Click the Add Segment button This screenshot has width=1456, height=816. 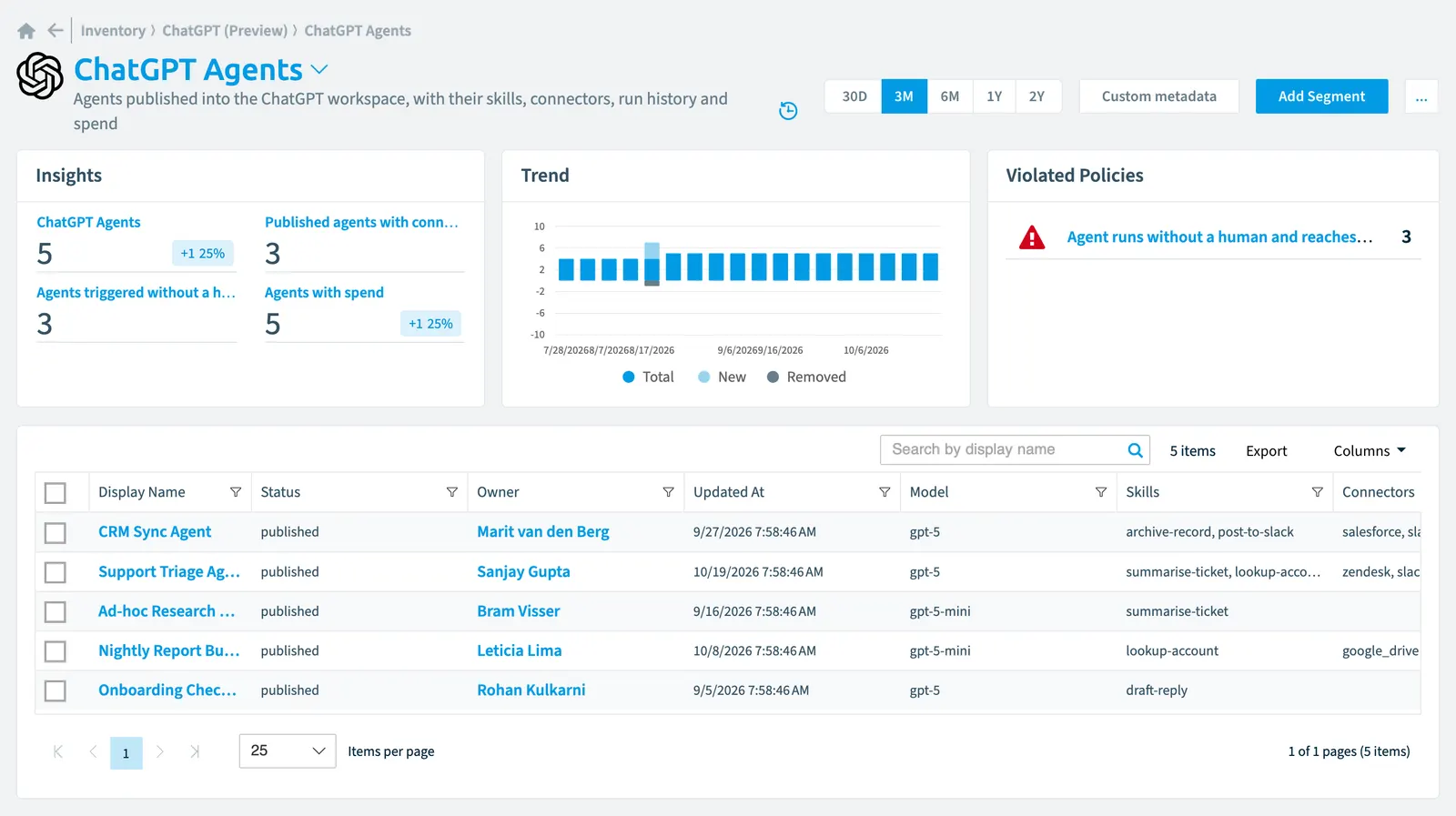(x=1322, y=96)
